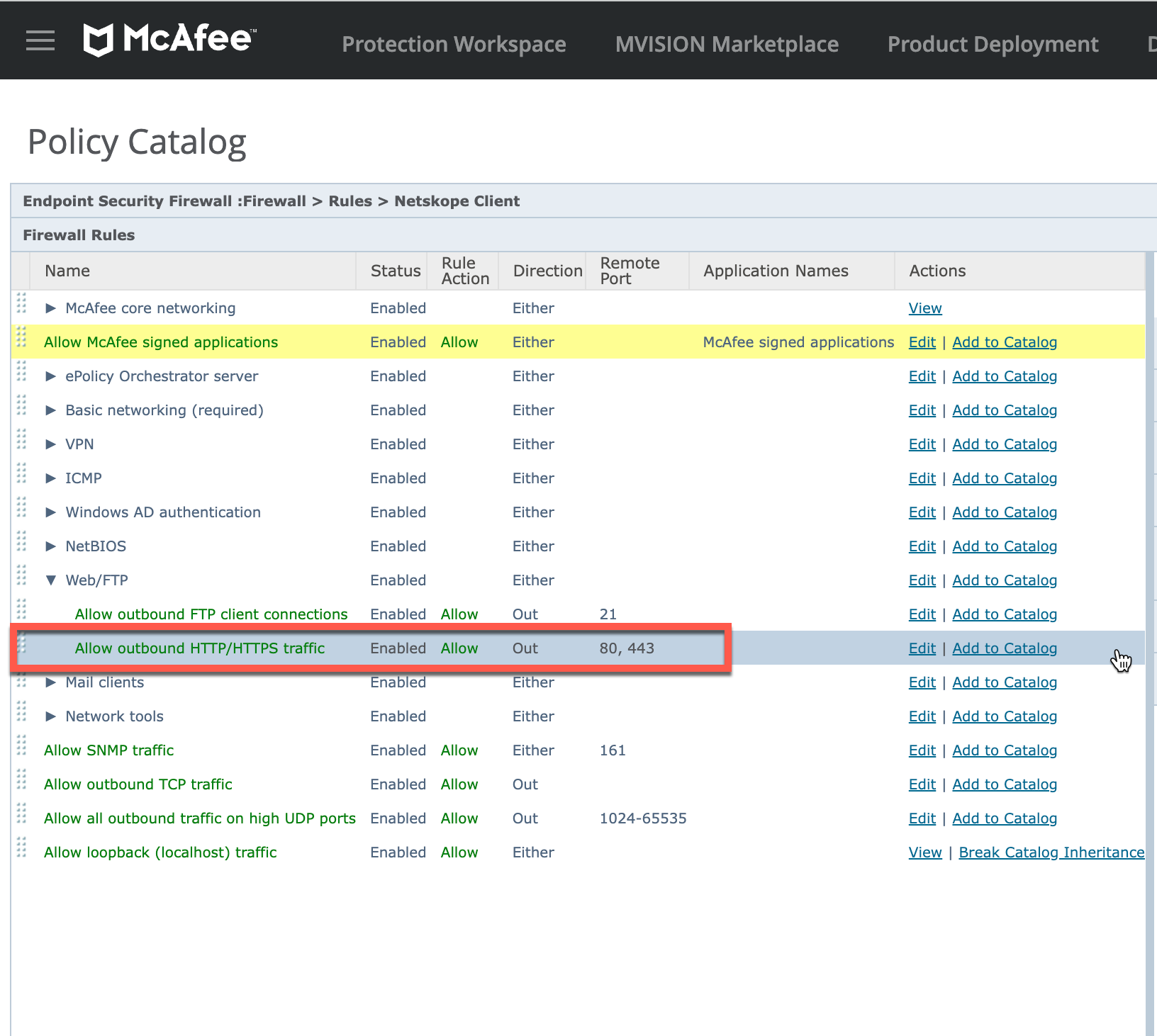
Task: Expand the McAfee core networking group
Action: pos(50,308)
